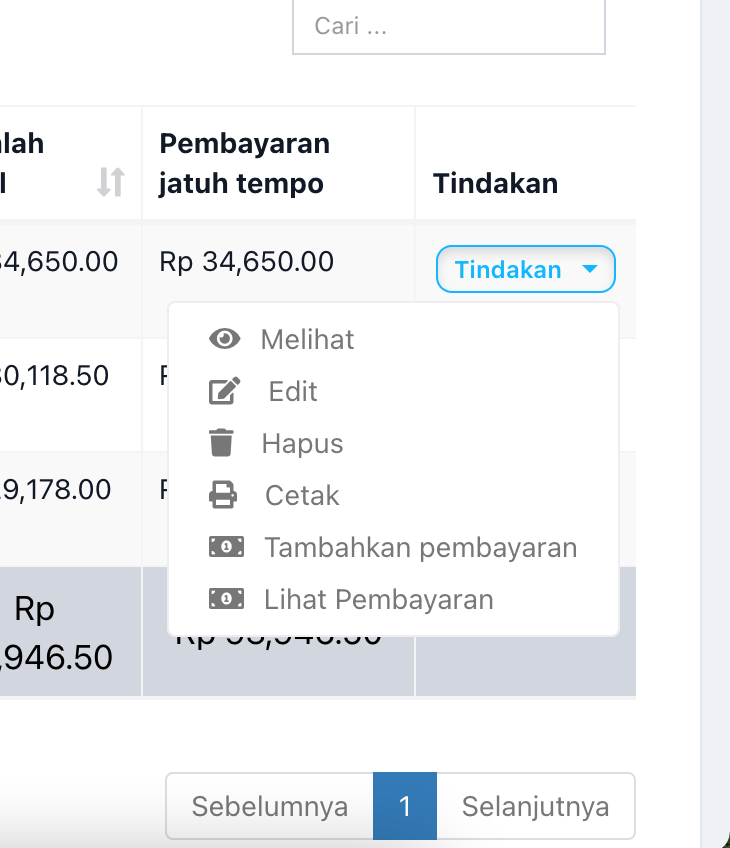Select Tambahkan pembayaran option

[x=420, y=548]
